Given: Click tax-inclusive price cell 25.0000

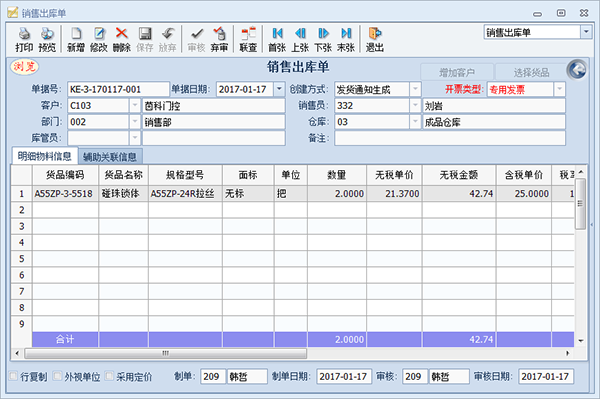Looking at the screenshot, I should pyautogui.click(x=524, y=194).
